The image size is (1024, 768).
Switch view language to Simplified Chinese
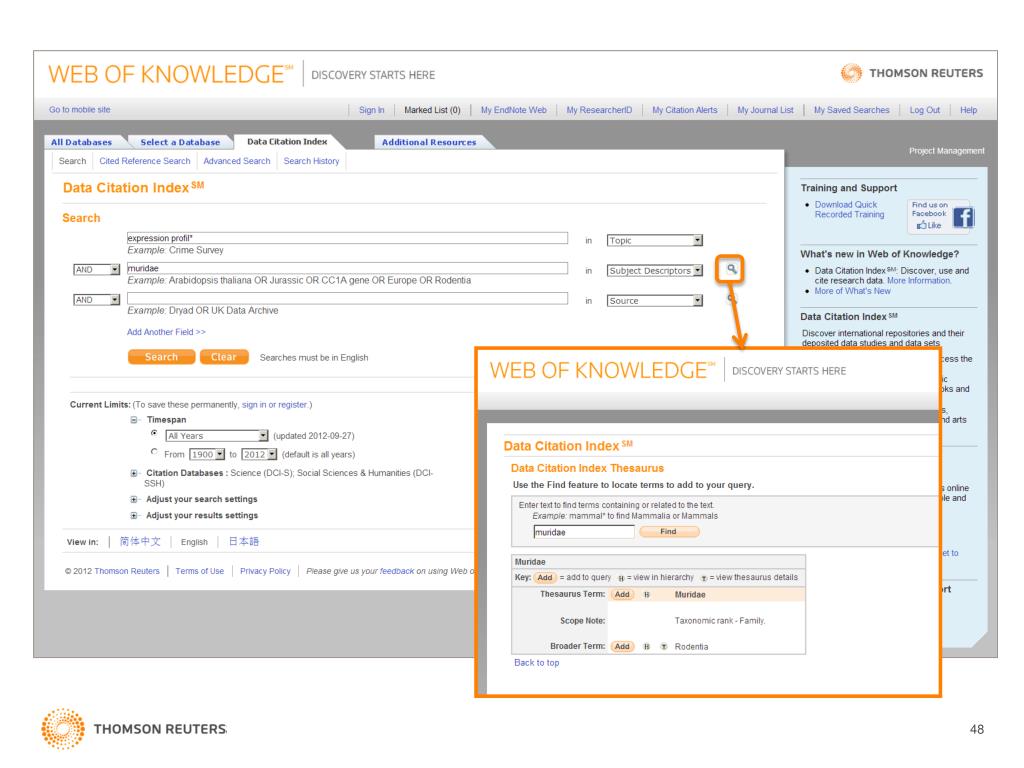(140, 541)
